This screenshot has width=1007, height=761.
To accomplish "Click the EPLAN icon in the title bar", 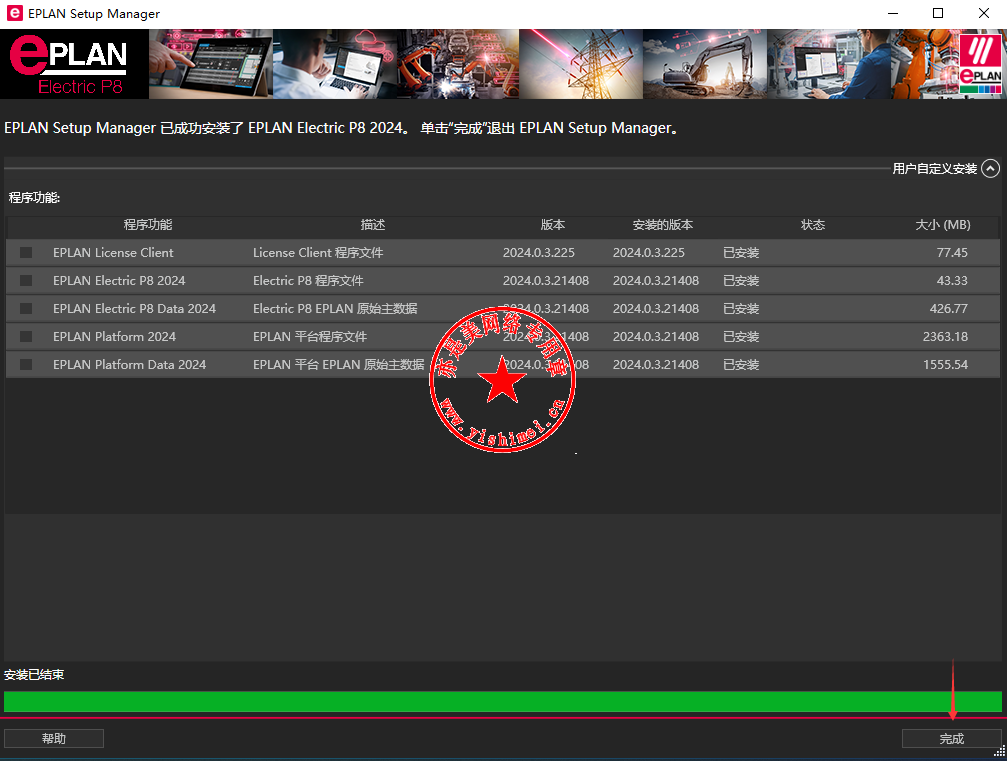I will pos(13,13).
